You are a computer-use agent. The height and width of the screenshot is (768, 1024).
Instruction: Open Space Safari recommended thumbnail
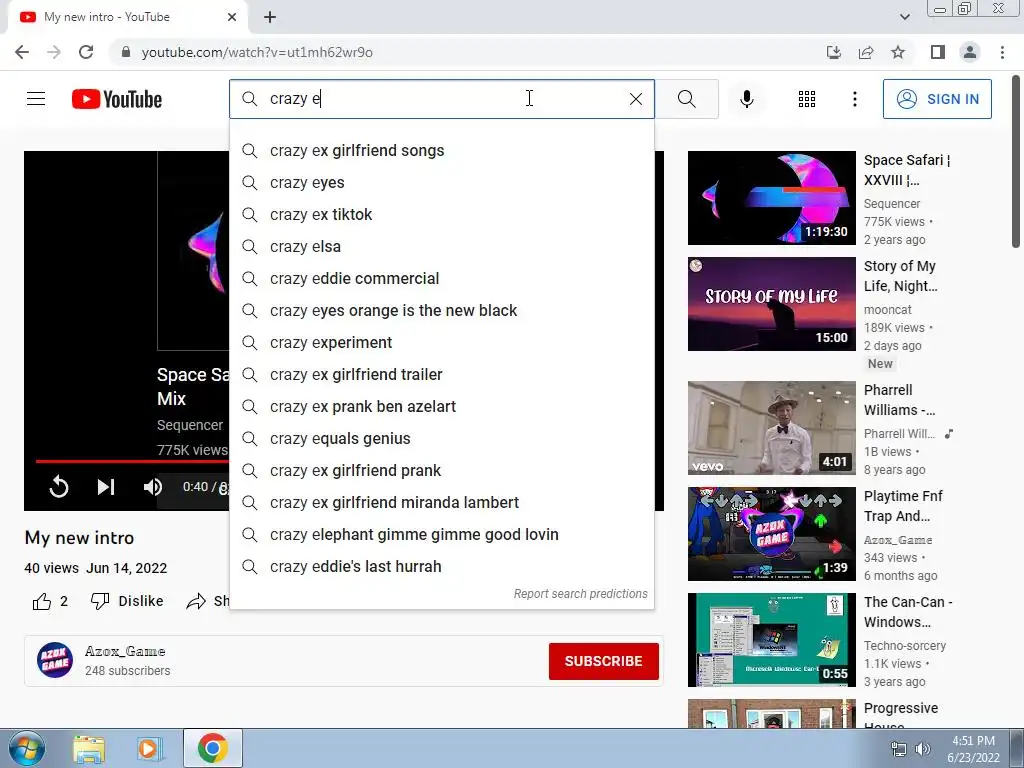771,198
